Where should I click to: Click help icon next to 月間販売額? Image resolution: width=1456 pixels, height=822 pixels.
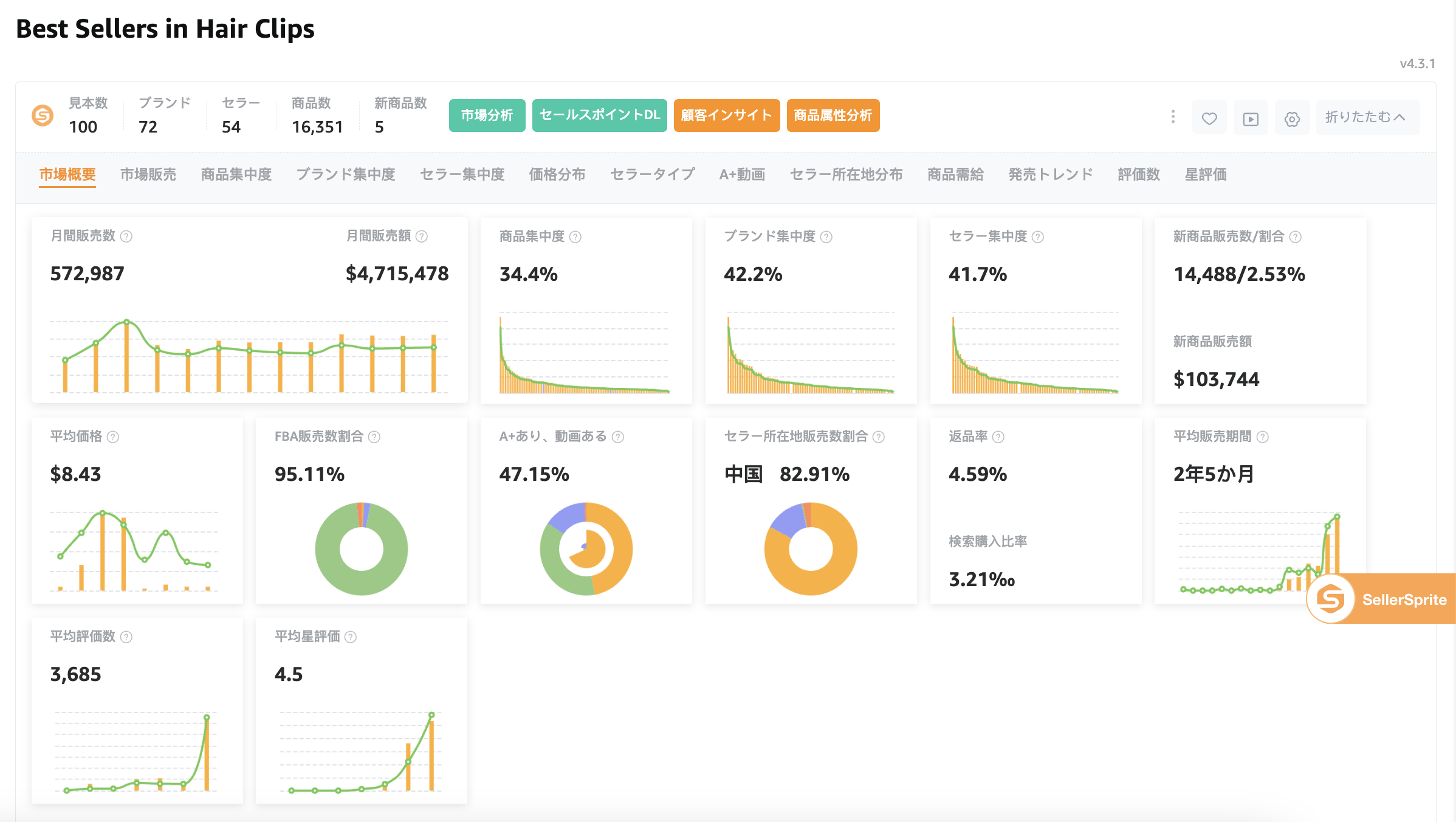[x=422, y=236]
